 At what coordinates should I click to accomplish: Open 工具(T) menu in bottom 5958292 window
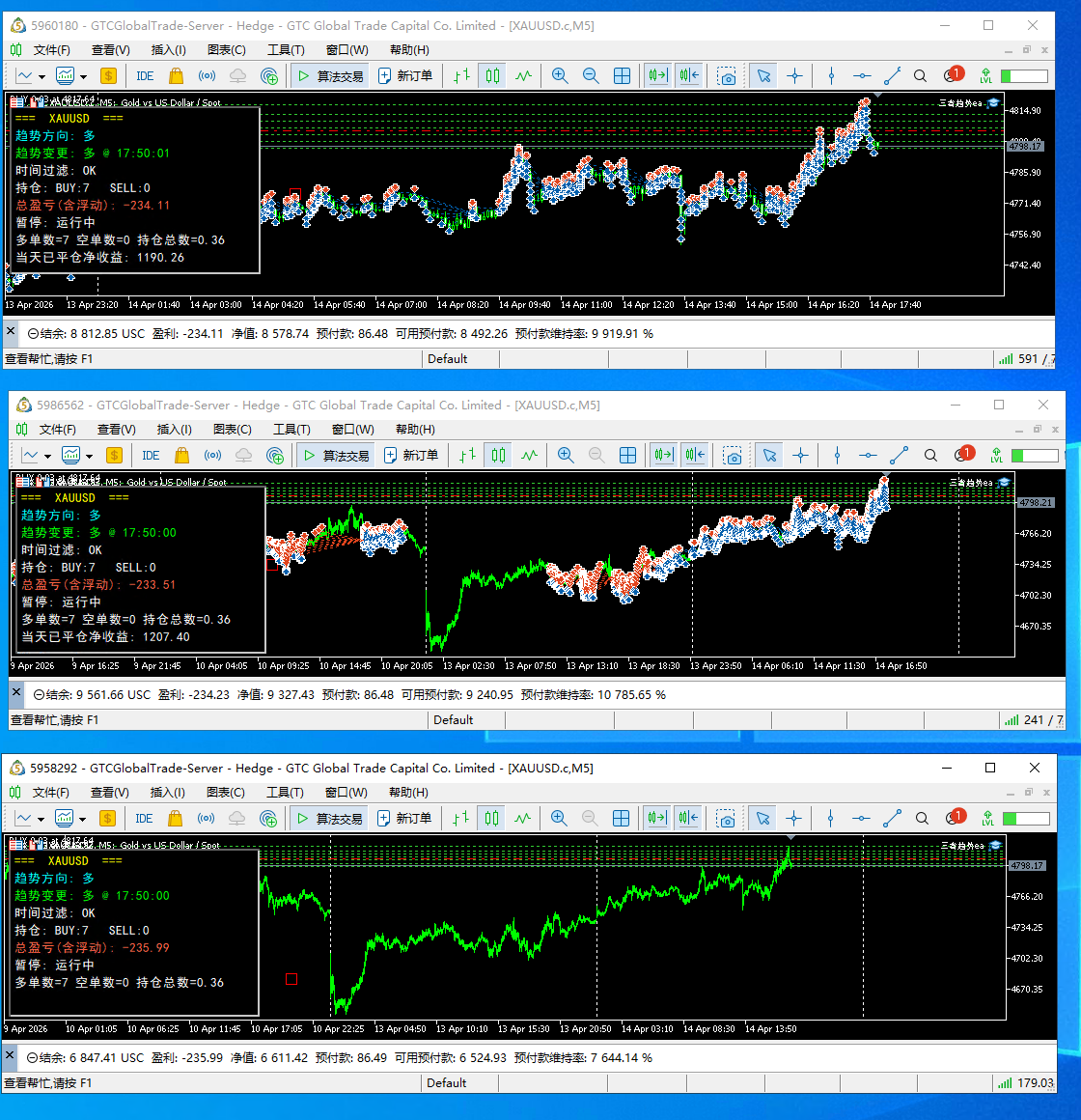tap(285, 793)
